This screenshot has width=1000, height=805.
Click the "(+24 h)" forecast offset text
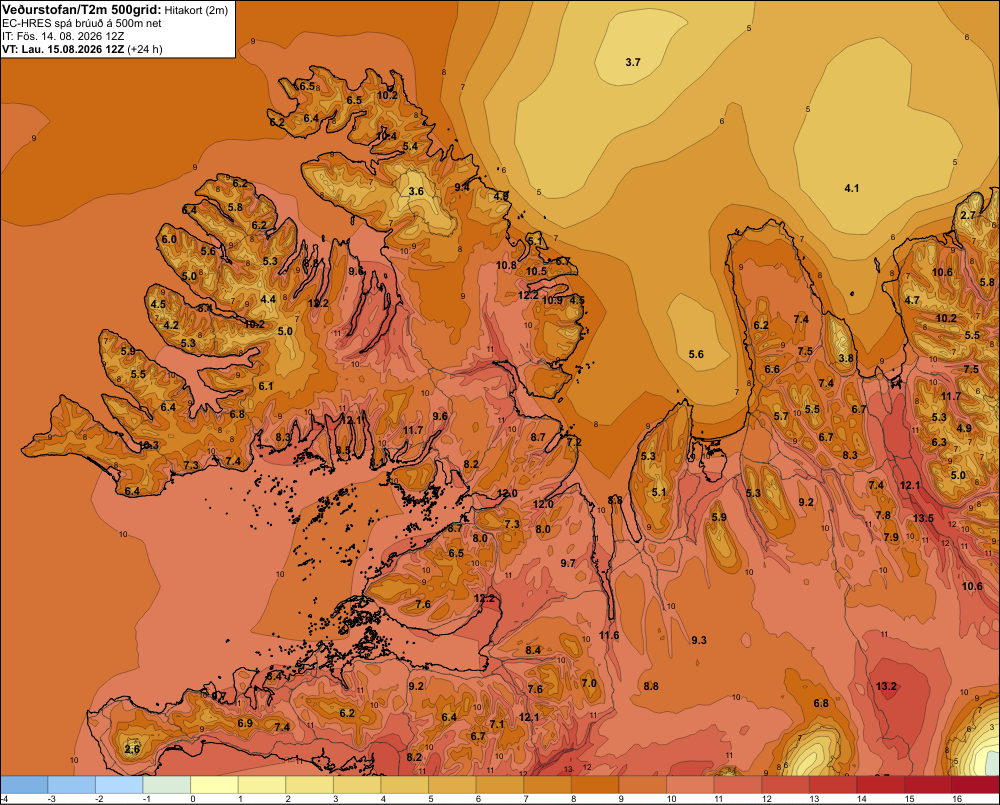click(145, 49)
